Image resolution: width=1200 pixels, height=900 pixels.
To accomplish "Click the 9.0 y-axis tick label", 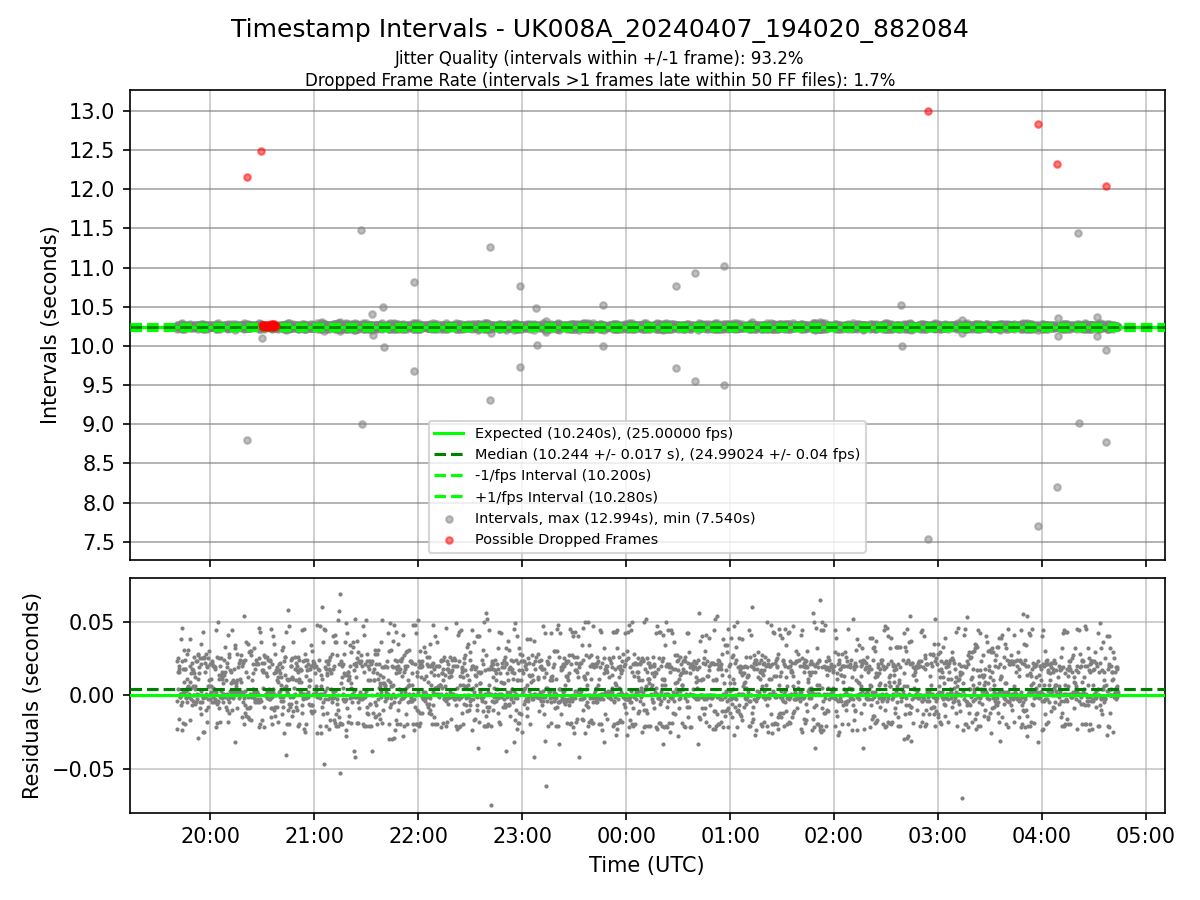I will pos(100,424).
